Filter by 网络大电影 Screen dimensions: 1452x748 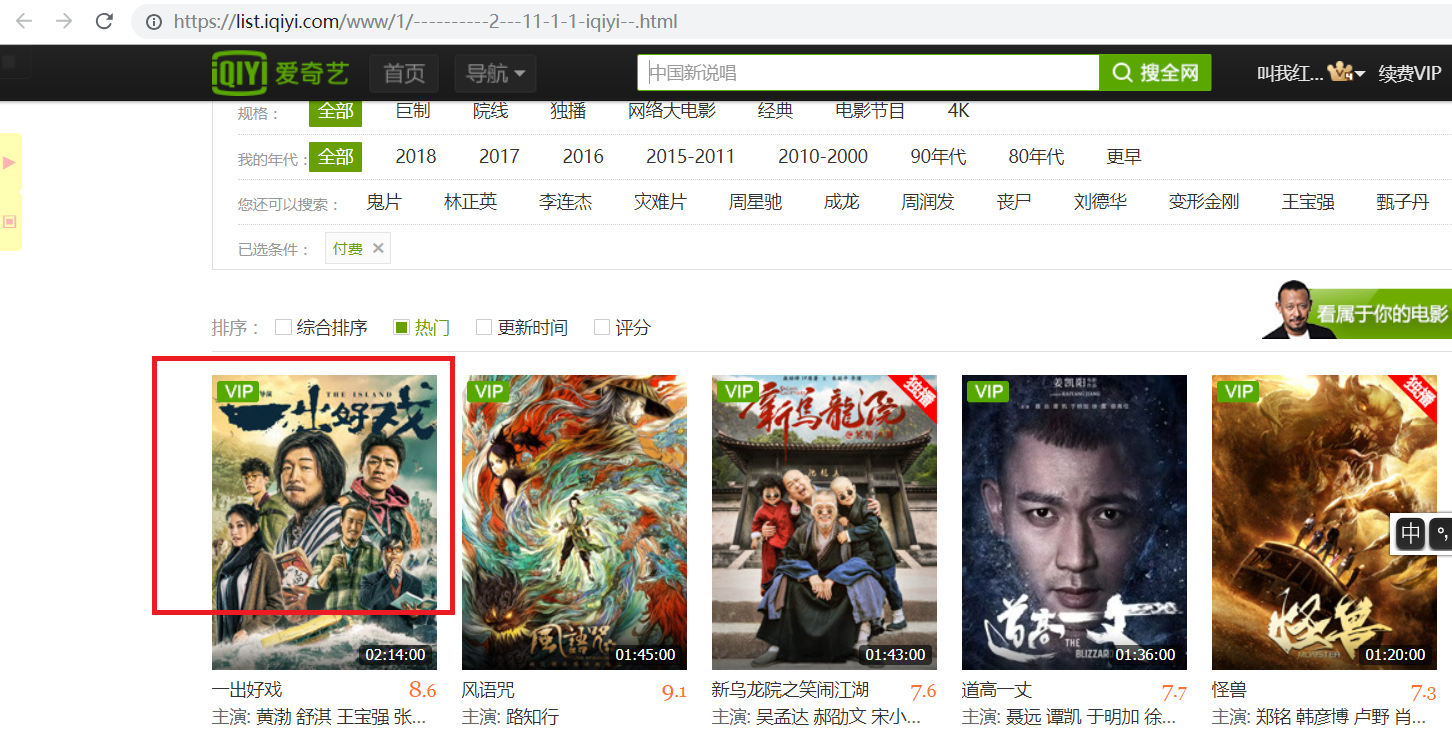(x=672, y=110)
